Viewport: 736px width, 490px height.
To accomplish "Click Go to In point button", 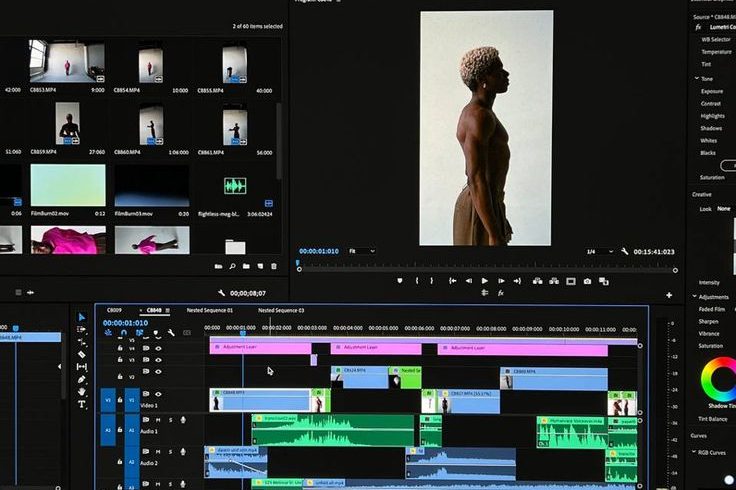I will [452, 281].
